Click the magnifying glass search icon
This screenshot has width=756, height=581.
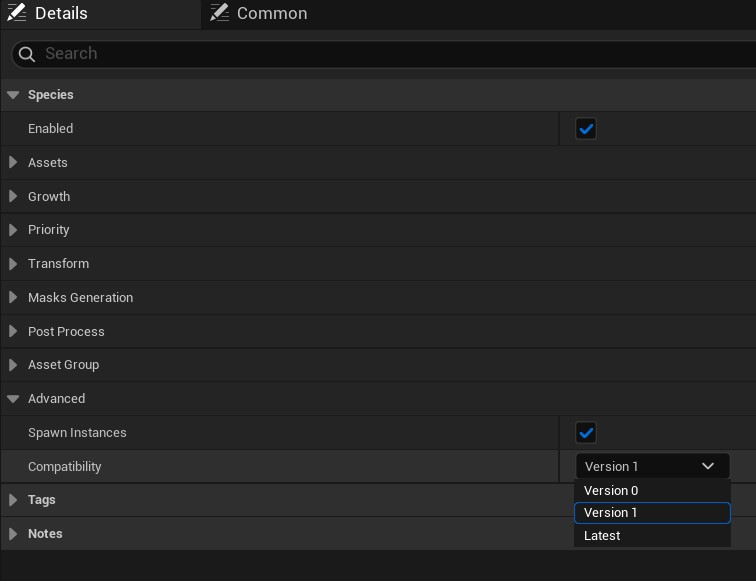(x=27, y=54)
